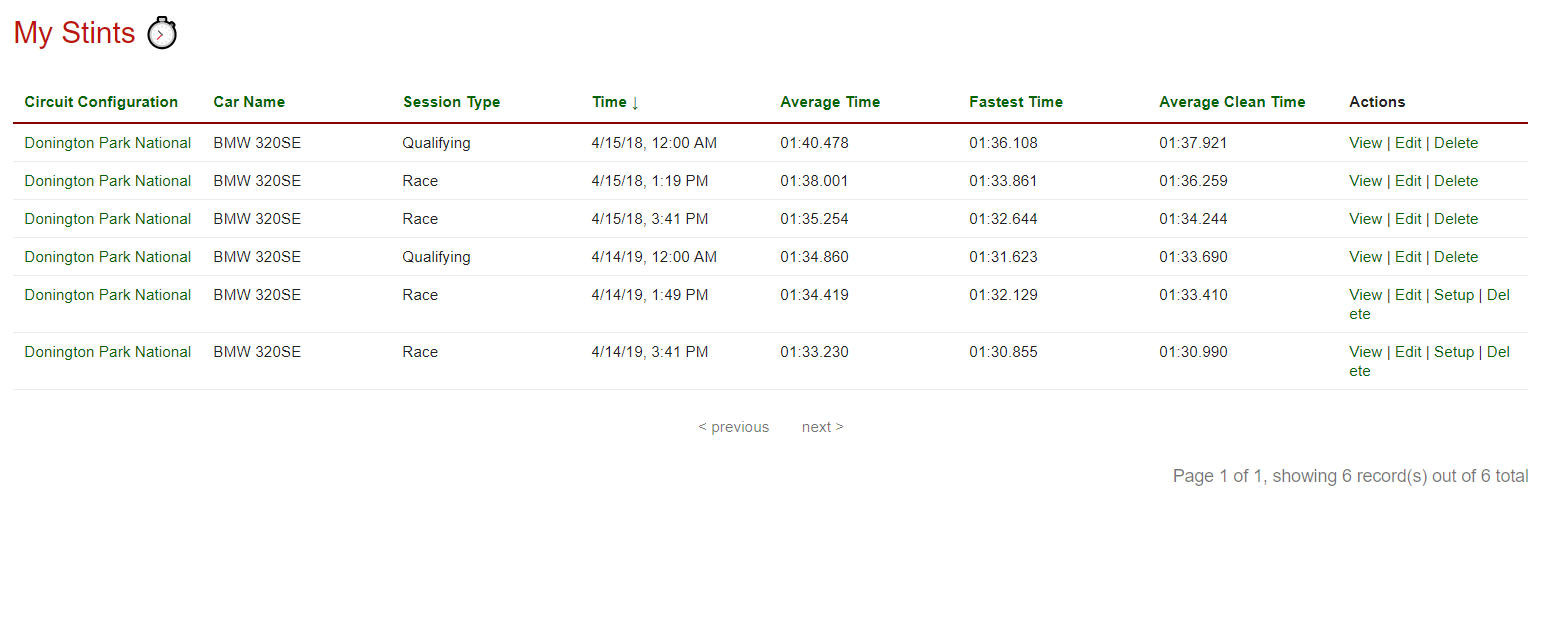Edit the 4/15/18 12:00 AM qualifying stint
This screenshot has height=623, width=1557.
[1408, 143]
